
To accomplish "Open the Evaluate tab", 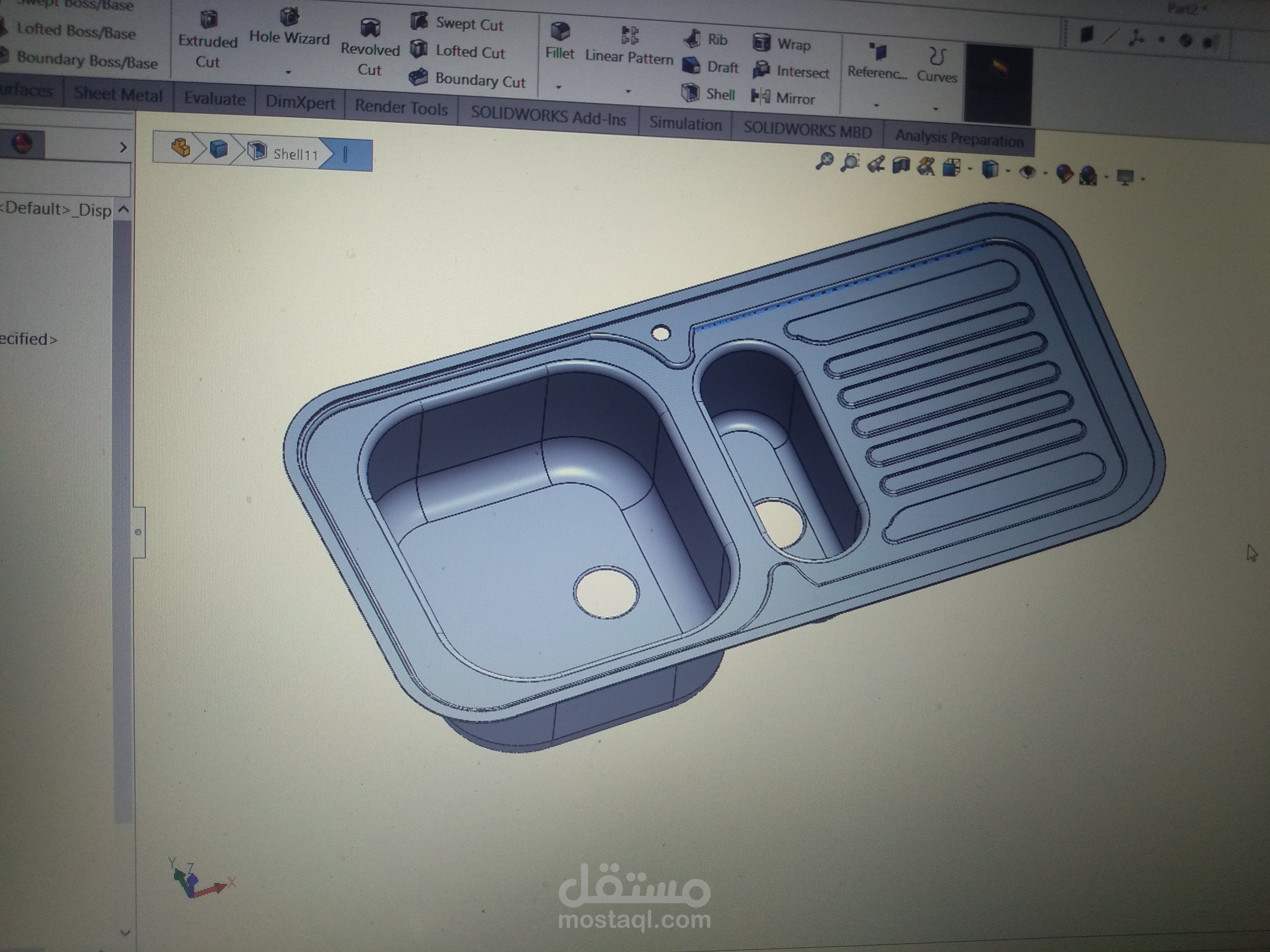I will (x=215, y=99).
